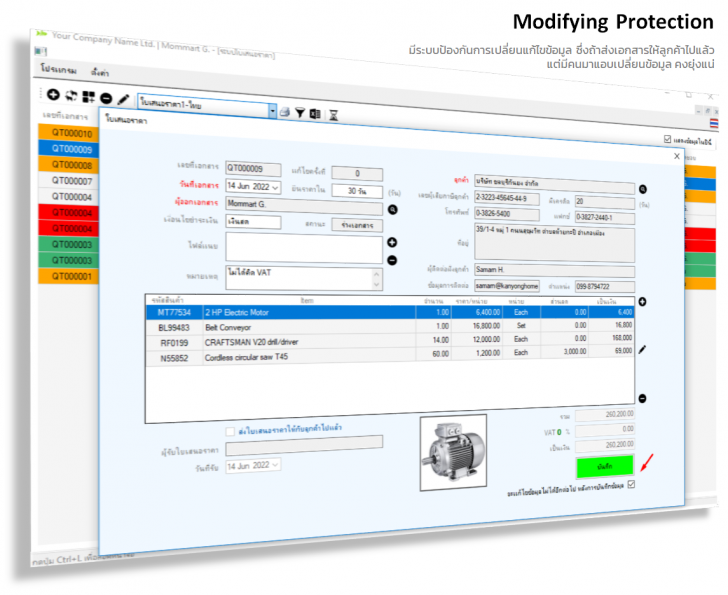
Task: Toggle the checkbox at top right of main window
Action: pyautogui.click(x=667, y=139)
